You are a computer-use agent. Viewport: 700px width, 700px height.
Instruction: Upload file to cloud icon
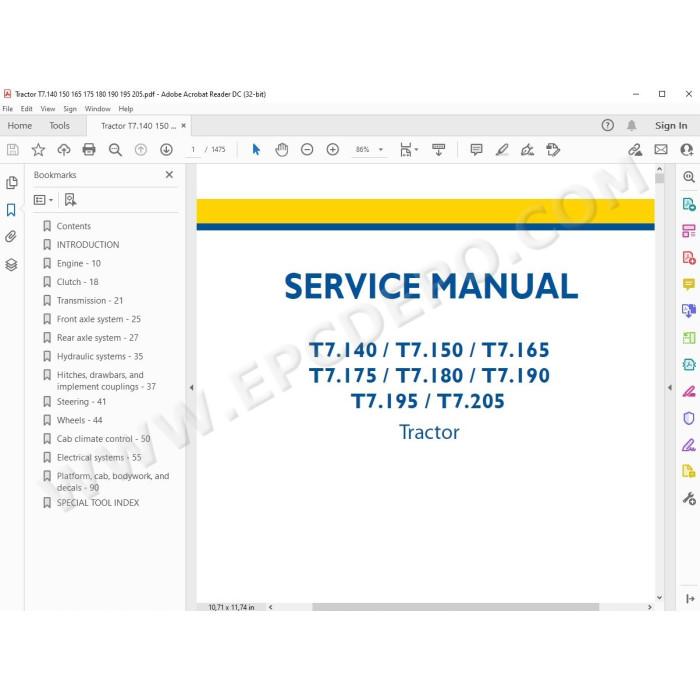point(64,150)
